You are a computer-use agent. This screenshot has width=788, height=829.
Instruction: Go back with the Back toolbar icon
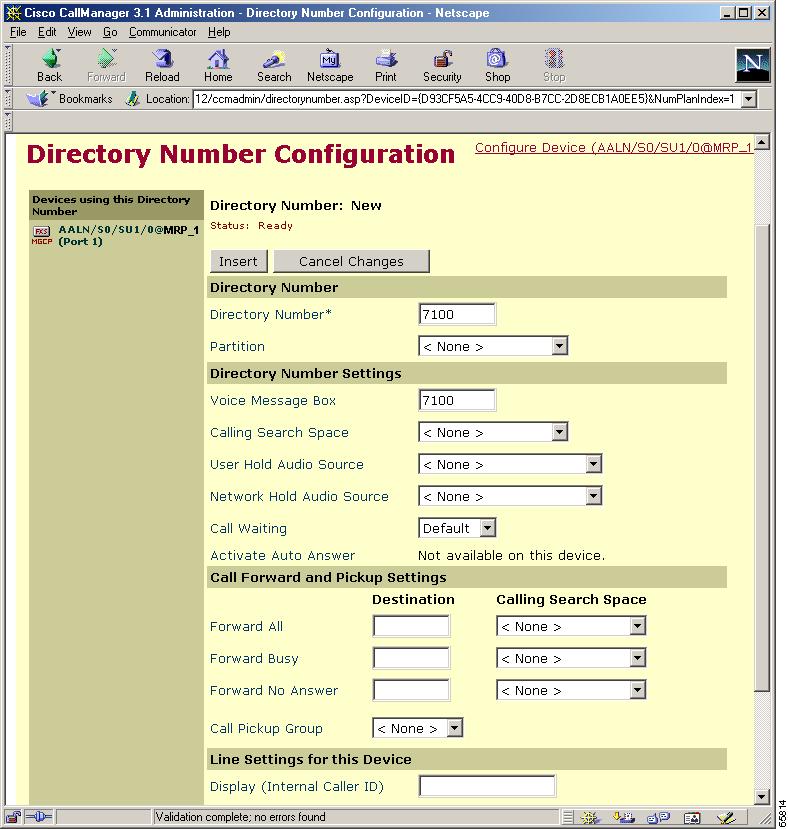point(50,65)
